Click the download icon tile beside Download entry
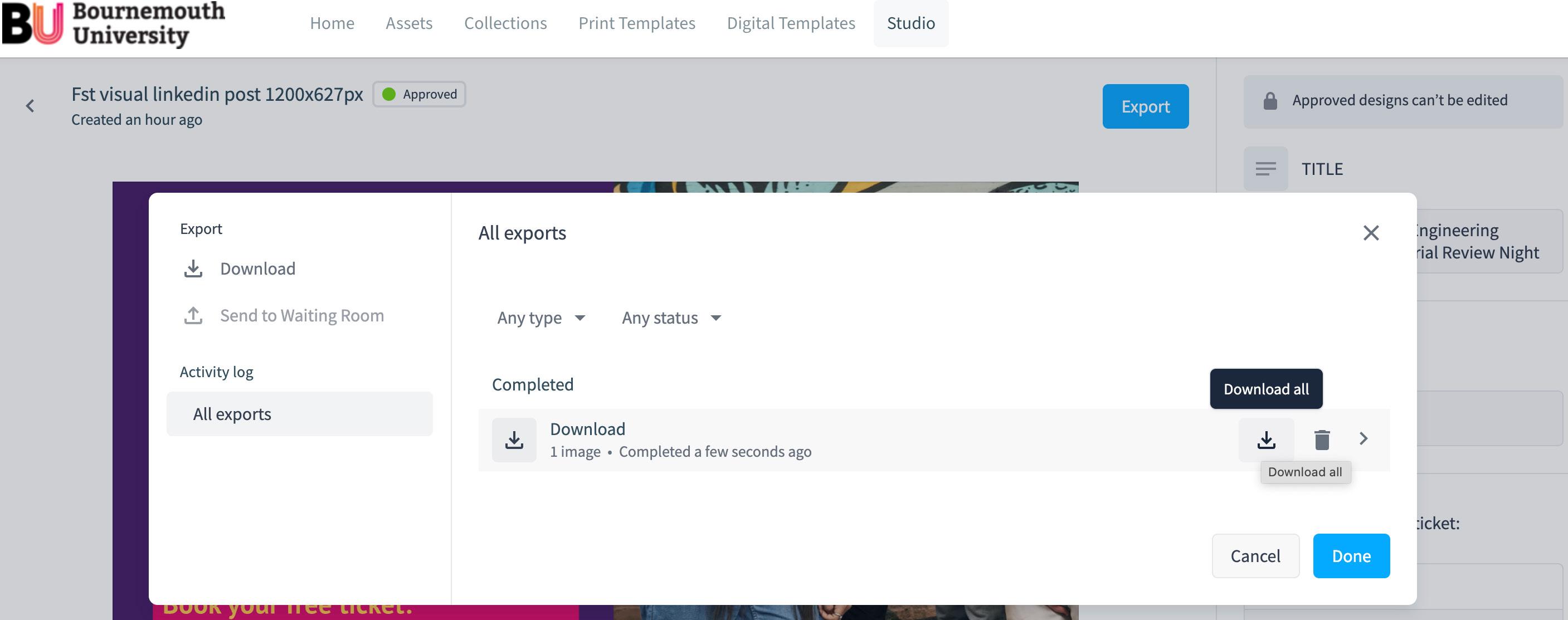Image resolution: width=1568 pixels, height=620 pixels. [x=514, y=440]
